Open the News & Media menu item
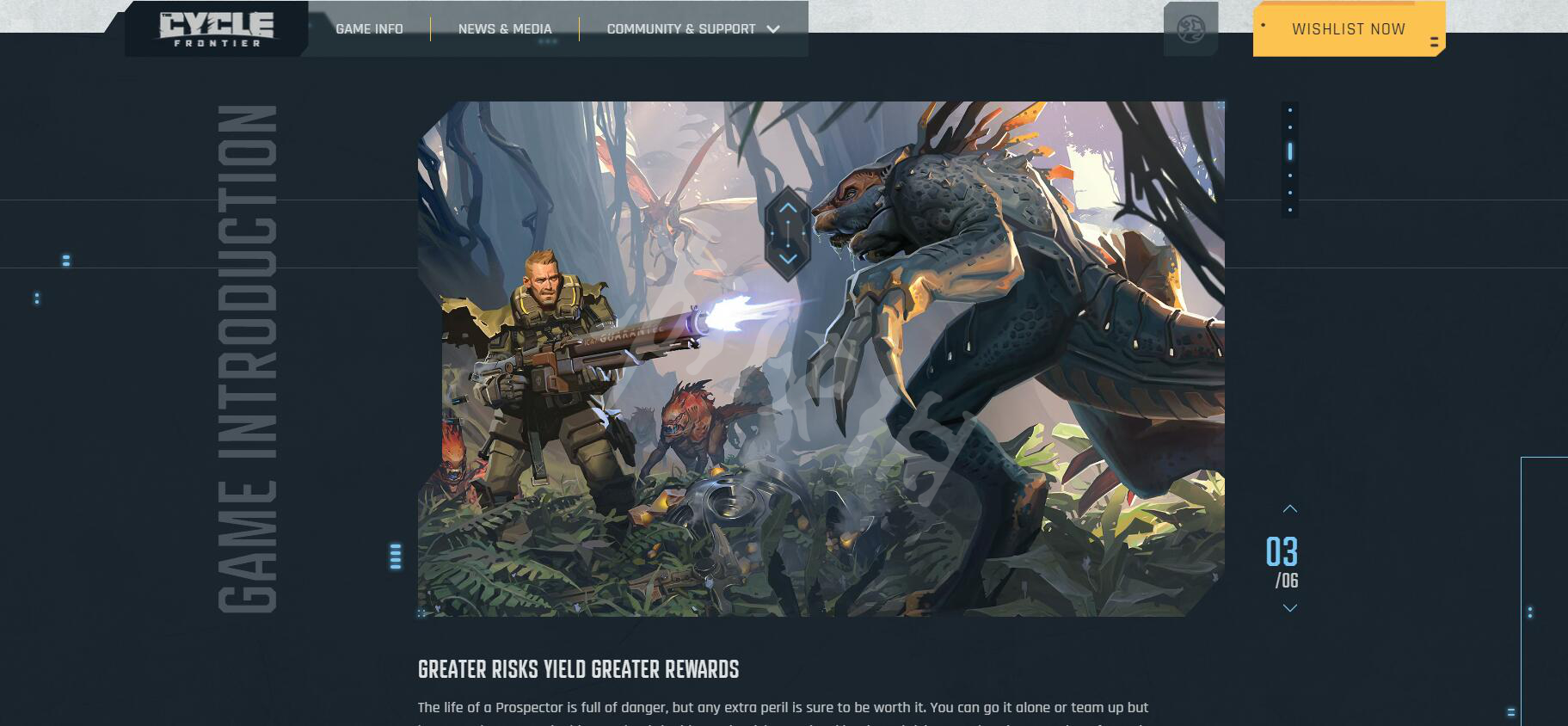Viewport: 1568px width, 726px height. pos(505,29)
